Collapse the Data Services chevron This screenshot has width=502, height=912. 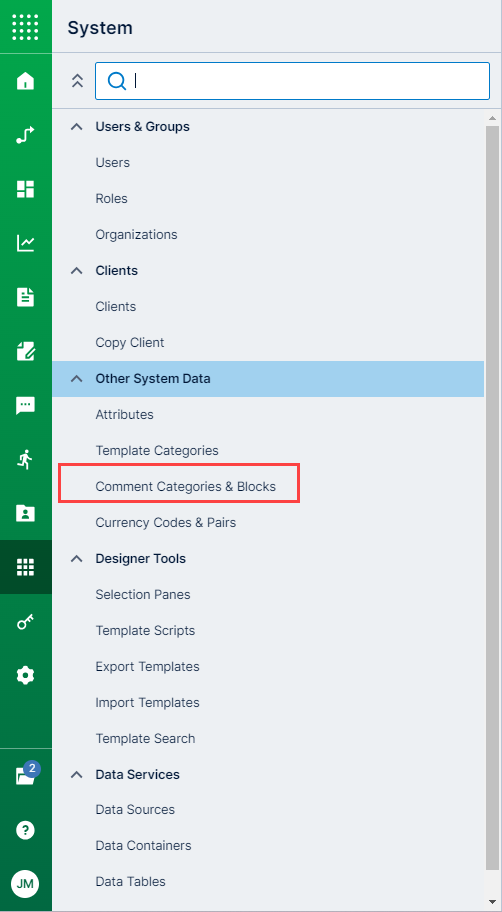[76, 774]
